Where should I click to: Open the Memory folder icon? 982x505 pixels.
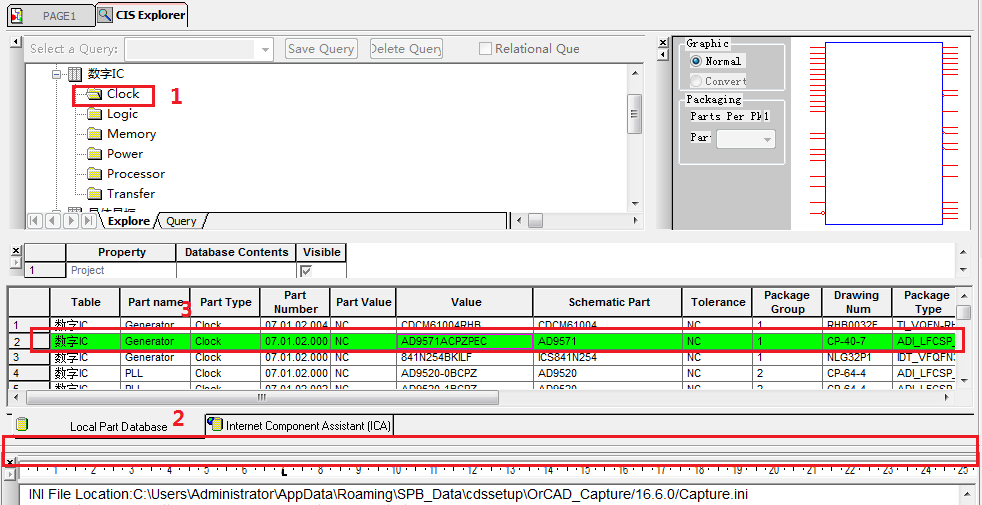(94, 134)
